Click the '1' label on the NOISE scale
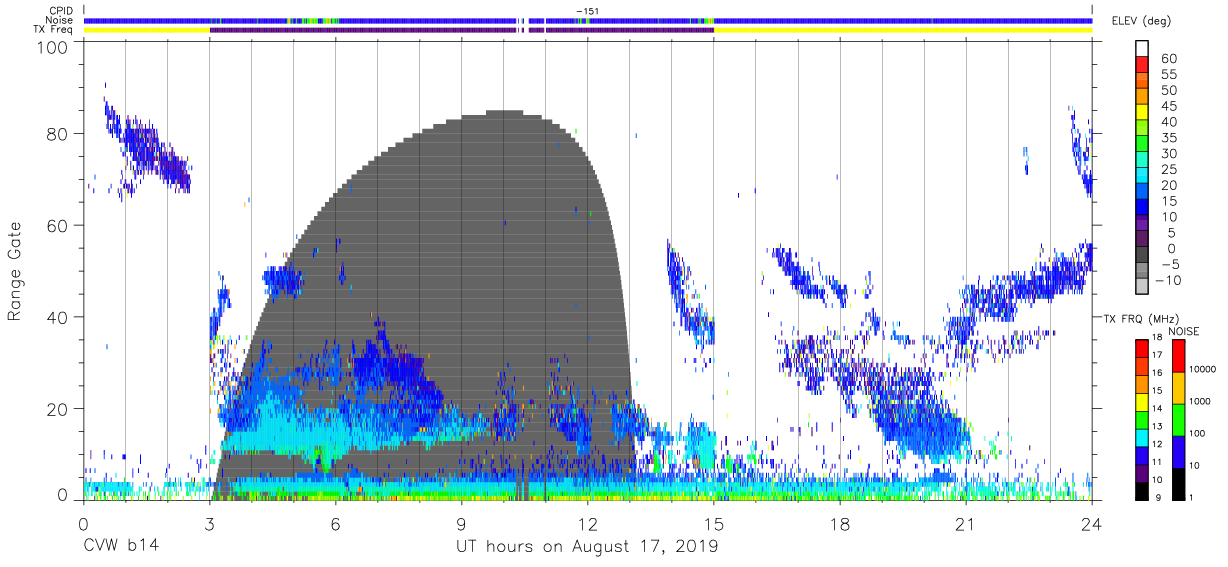Screen dimensions: 1228x567 [x=1190, y=497]
